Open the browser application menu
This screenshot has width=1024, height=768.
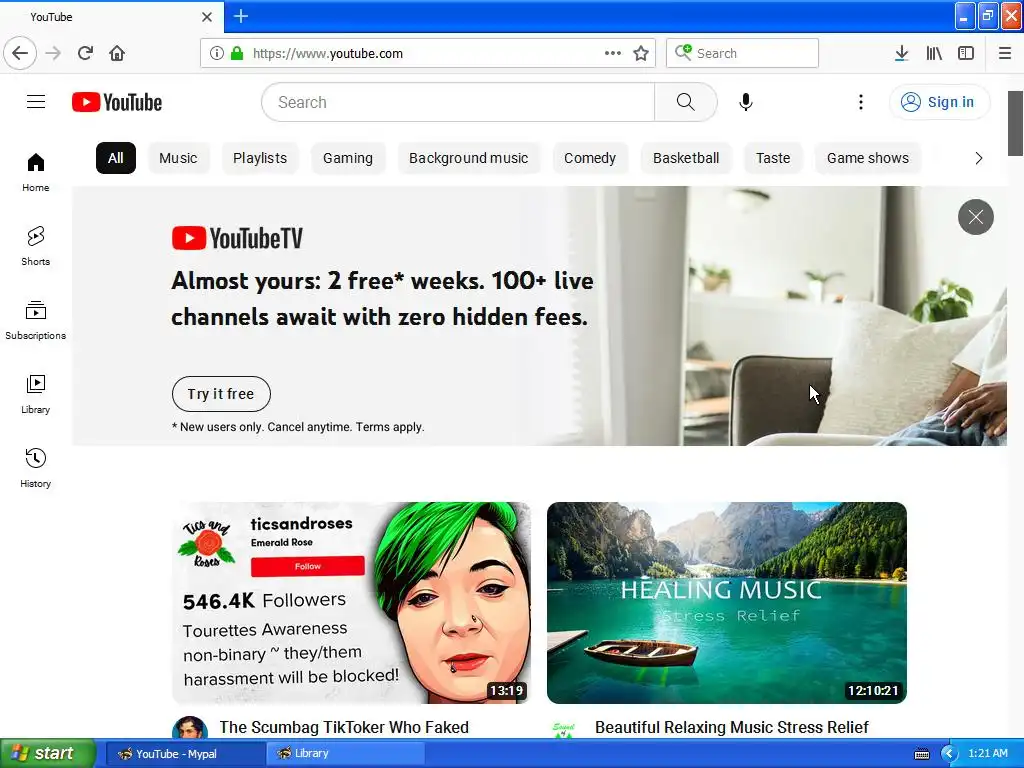[1005, 53]
